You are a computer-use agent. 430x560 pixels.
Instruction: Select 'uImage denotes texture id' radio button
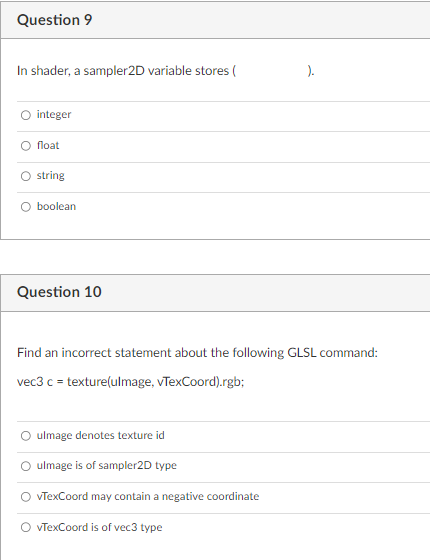point(26,436)
